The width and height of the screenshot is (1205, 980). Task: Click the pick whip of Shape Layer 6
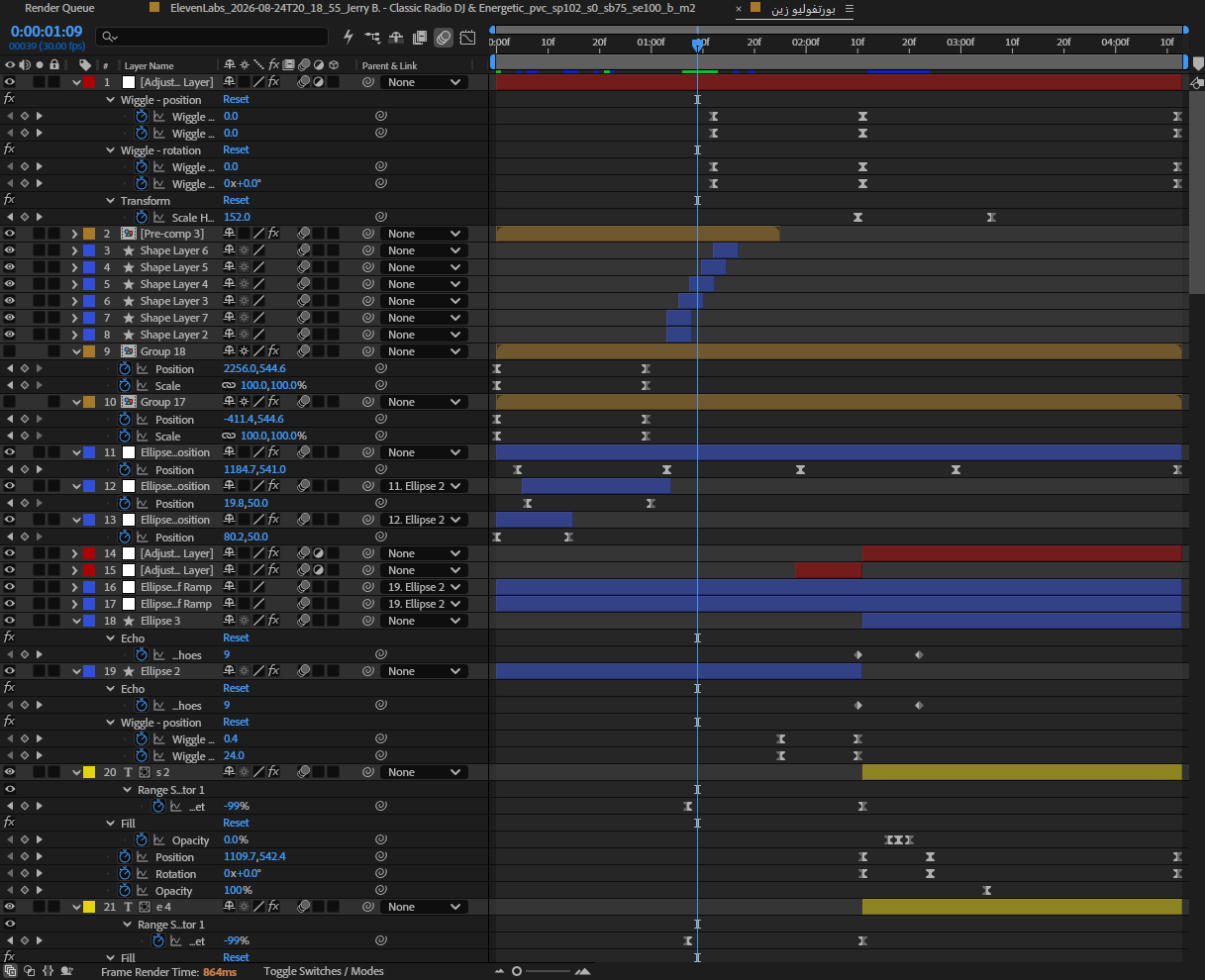(367, 250)
